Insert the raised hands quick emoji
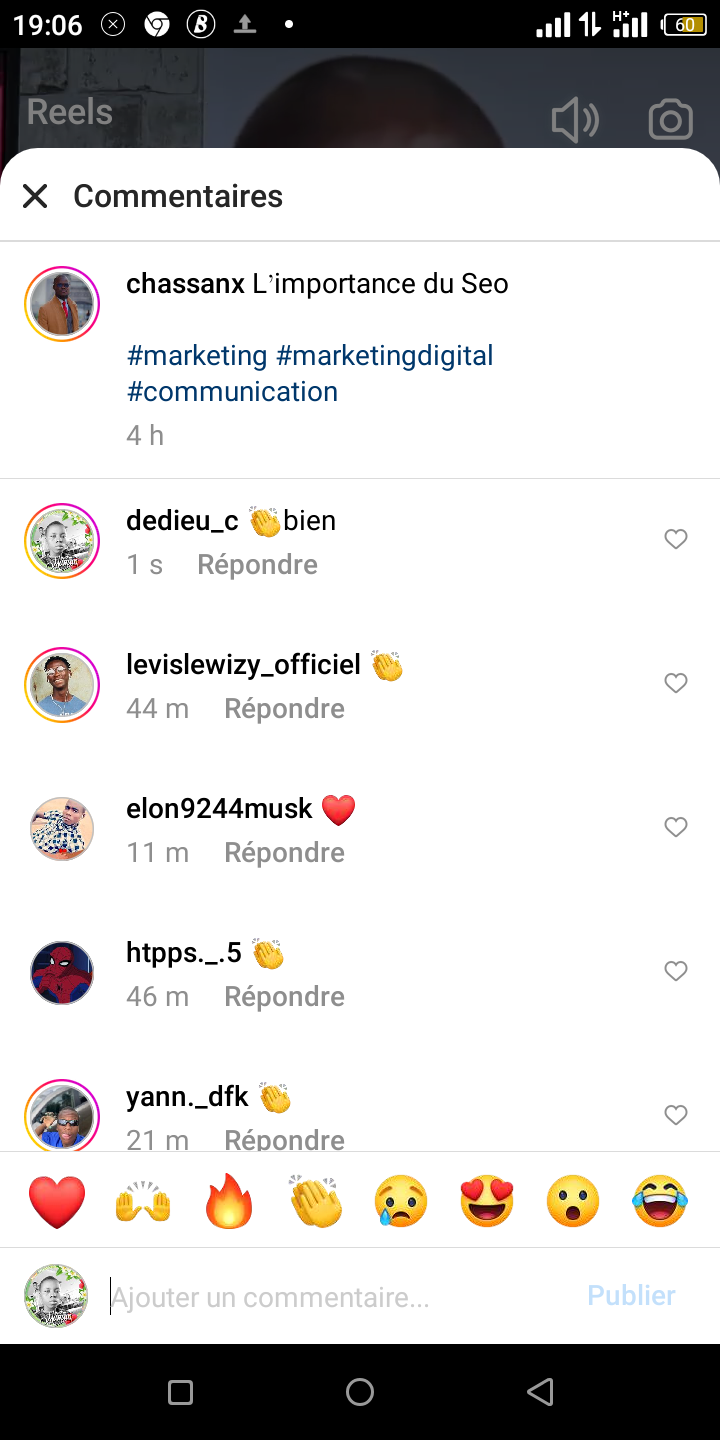This screenshot has width=720, height=1440. click(x=143, y=1201)
